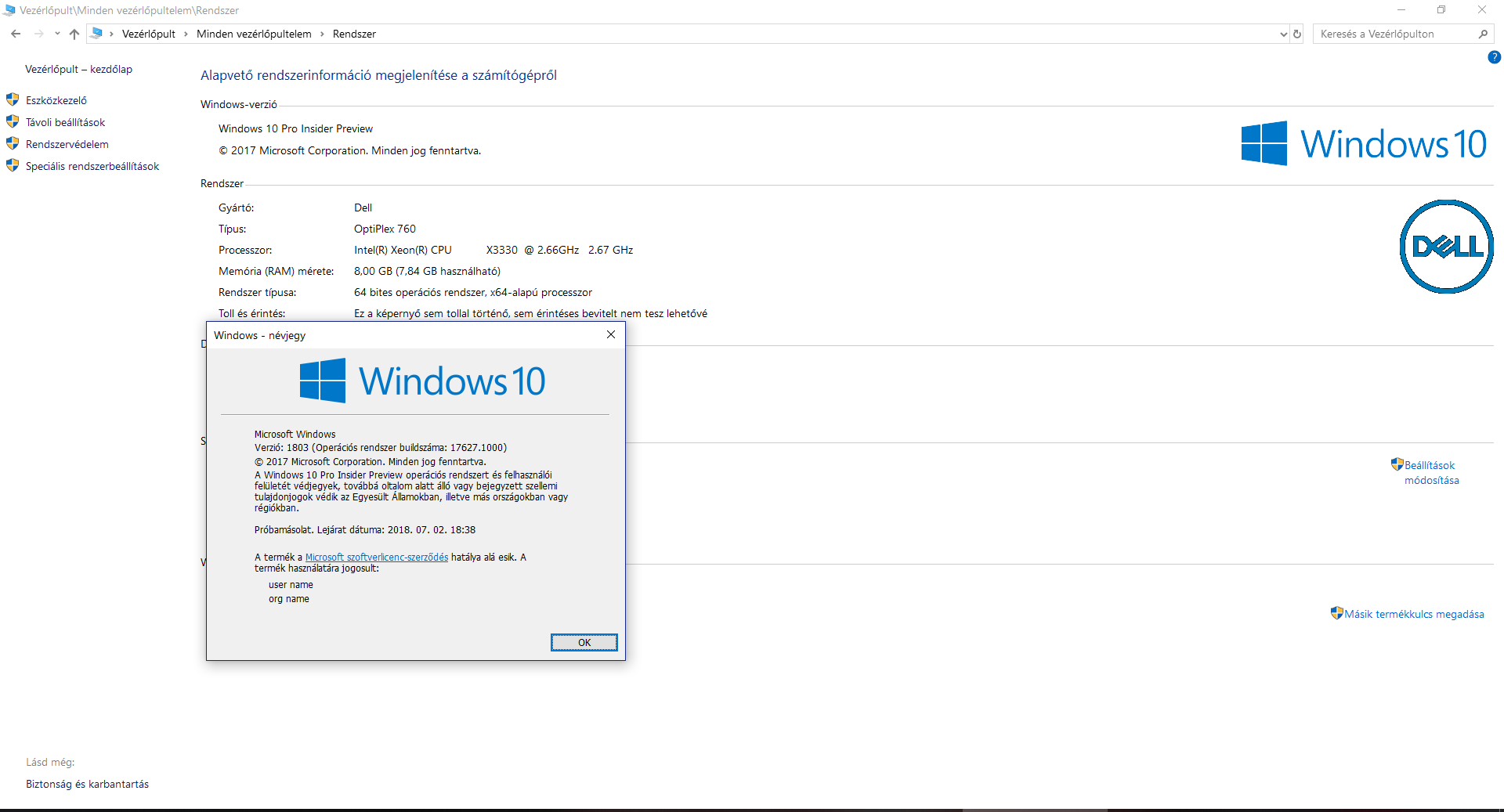Viewport: 1504px width, 812px height.
Task: Click the Típus: label
Action: 233,229
